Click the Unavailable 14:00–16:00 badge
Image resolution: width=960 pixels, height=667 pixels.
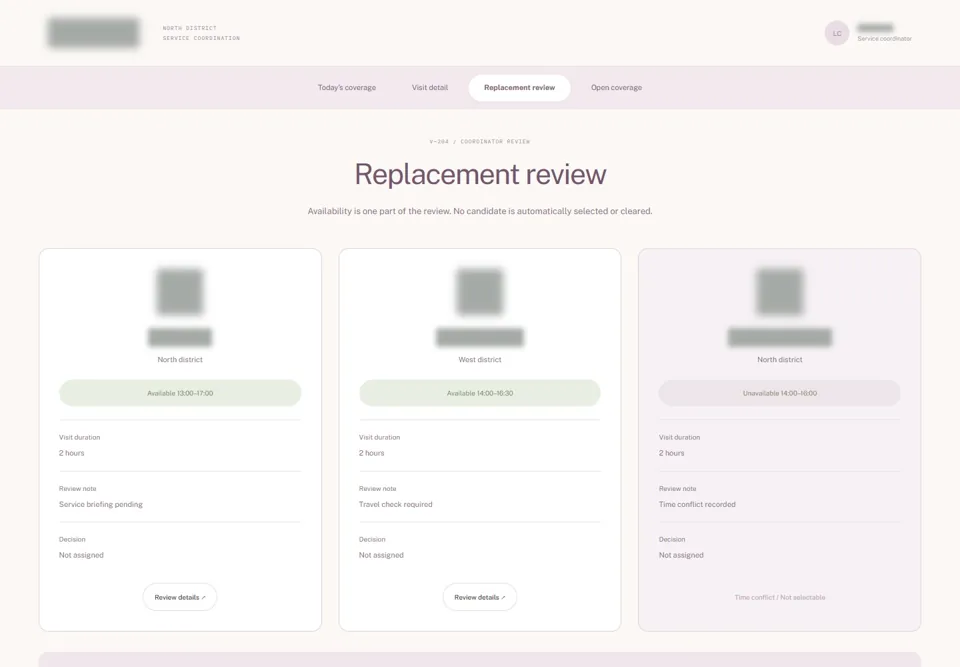779,393
